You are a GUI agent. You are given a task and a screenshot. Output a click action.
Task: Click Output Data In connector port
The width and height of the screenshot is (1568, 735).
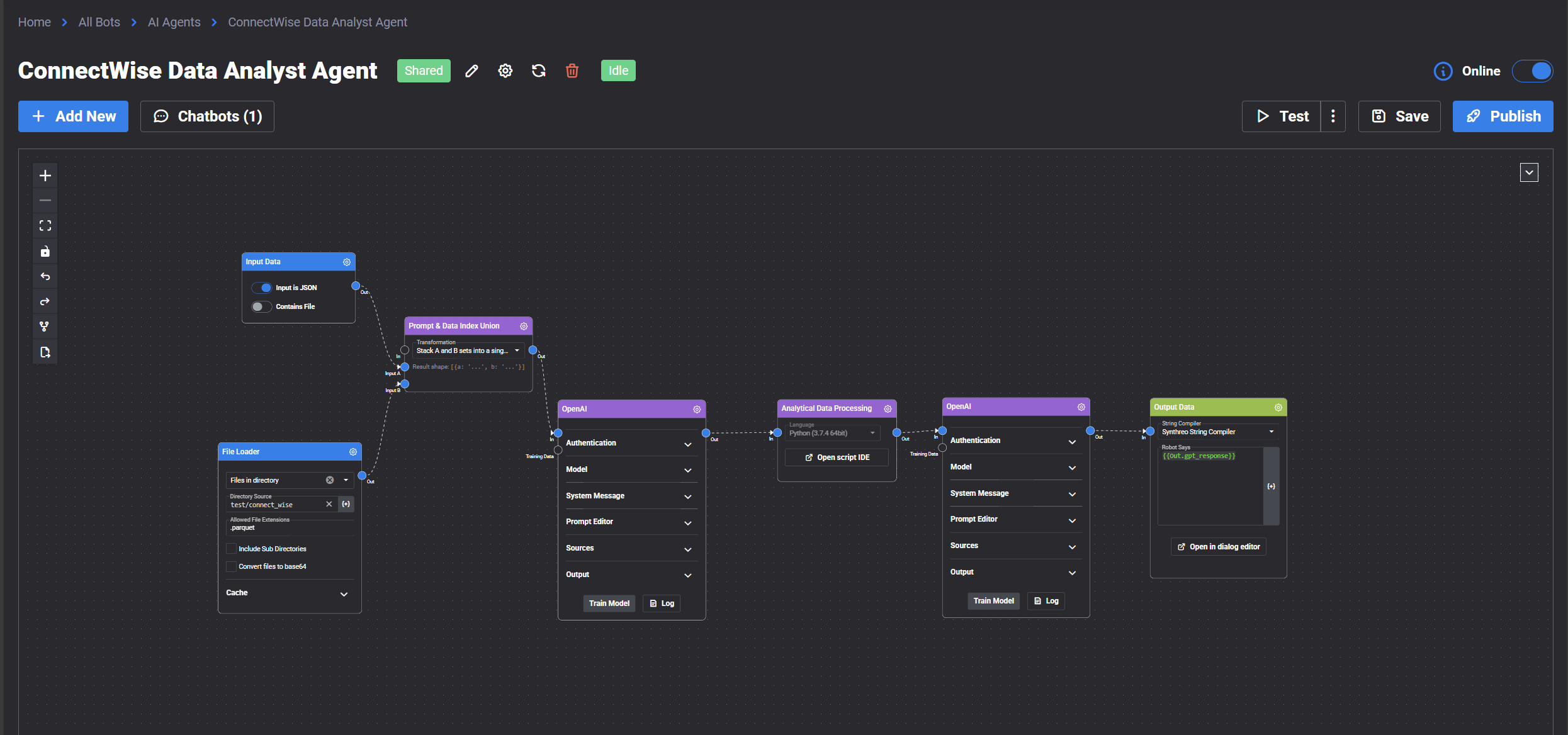click(x=1150, y=431)
